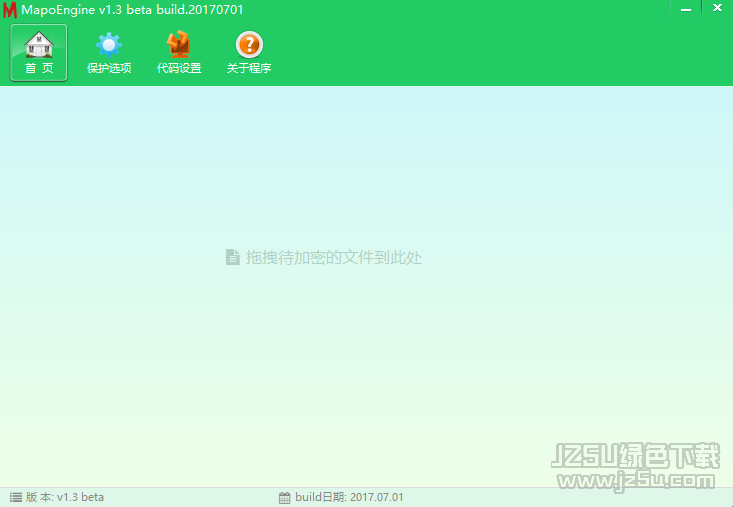Click the list icon in status bar
Viewport: 733px width, 507px height.
[x=16, y=497]
